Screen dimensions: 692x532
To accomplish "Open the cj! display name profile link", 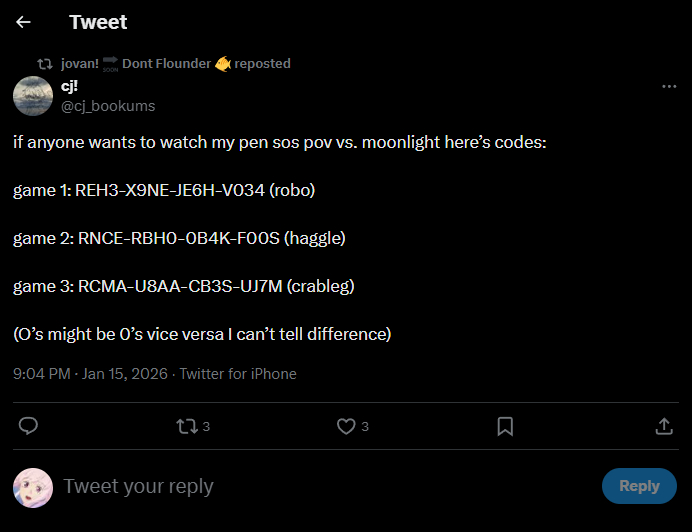I will [x=70, y=86].
